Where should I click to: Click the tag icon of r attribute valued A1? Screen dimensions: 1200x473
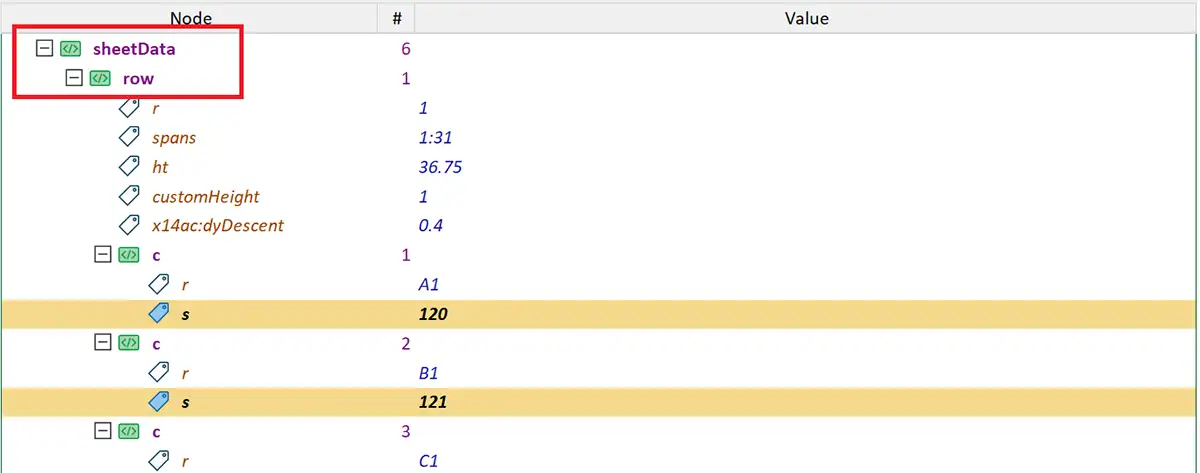pos(158,284)
